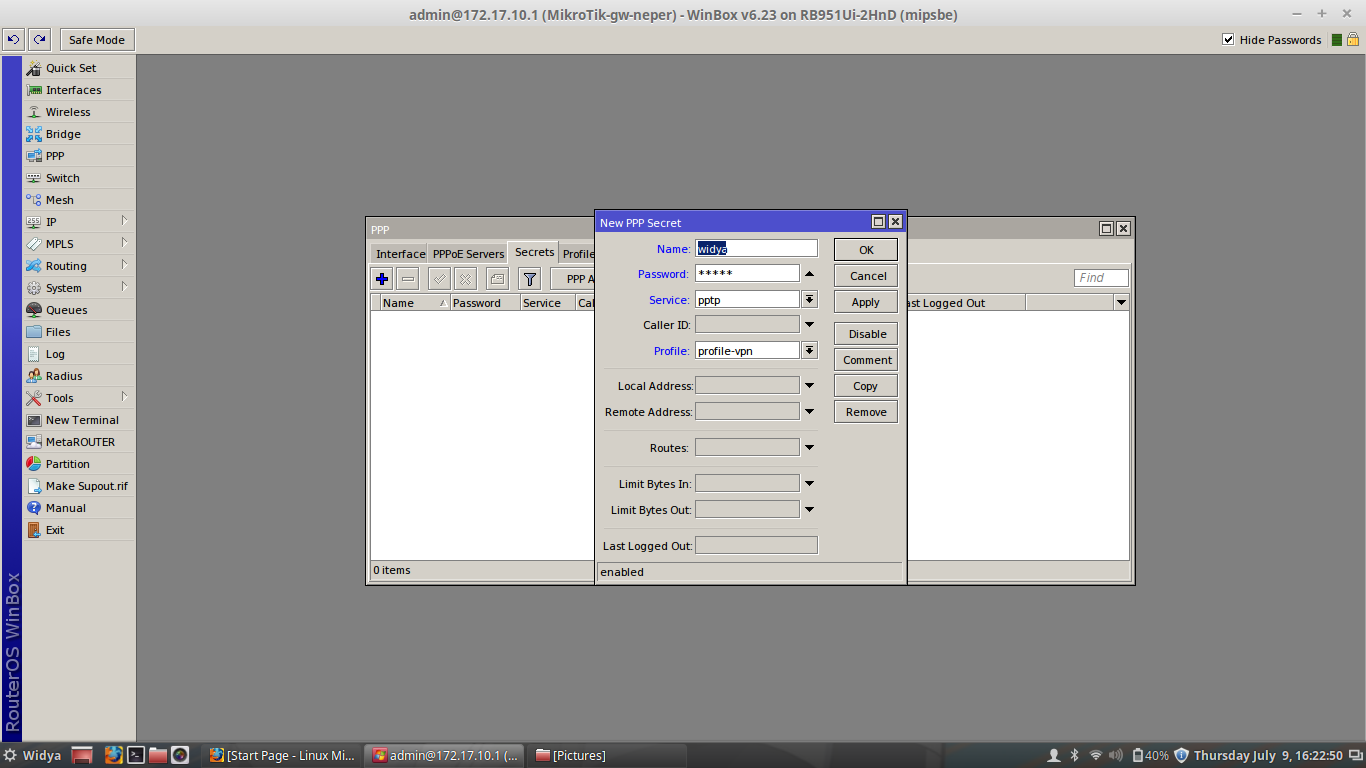
Task: Click the volume icon in system tray
Action: coord(1116,755)
